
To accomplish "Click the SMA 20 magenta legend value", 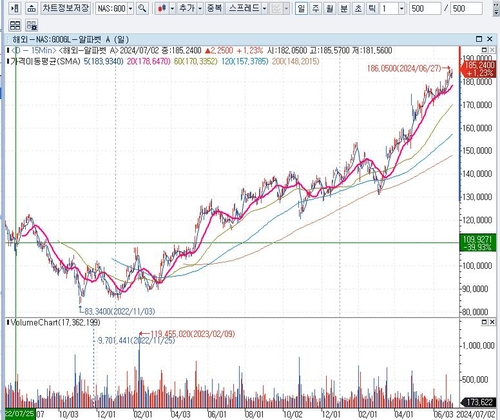I will (149, 62).
